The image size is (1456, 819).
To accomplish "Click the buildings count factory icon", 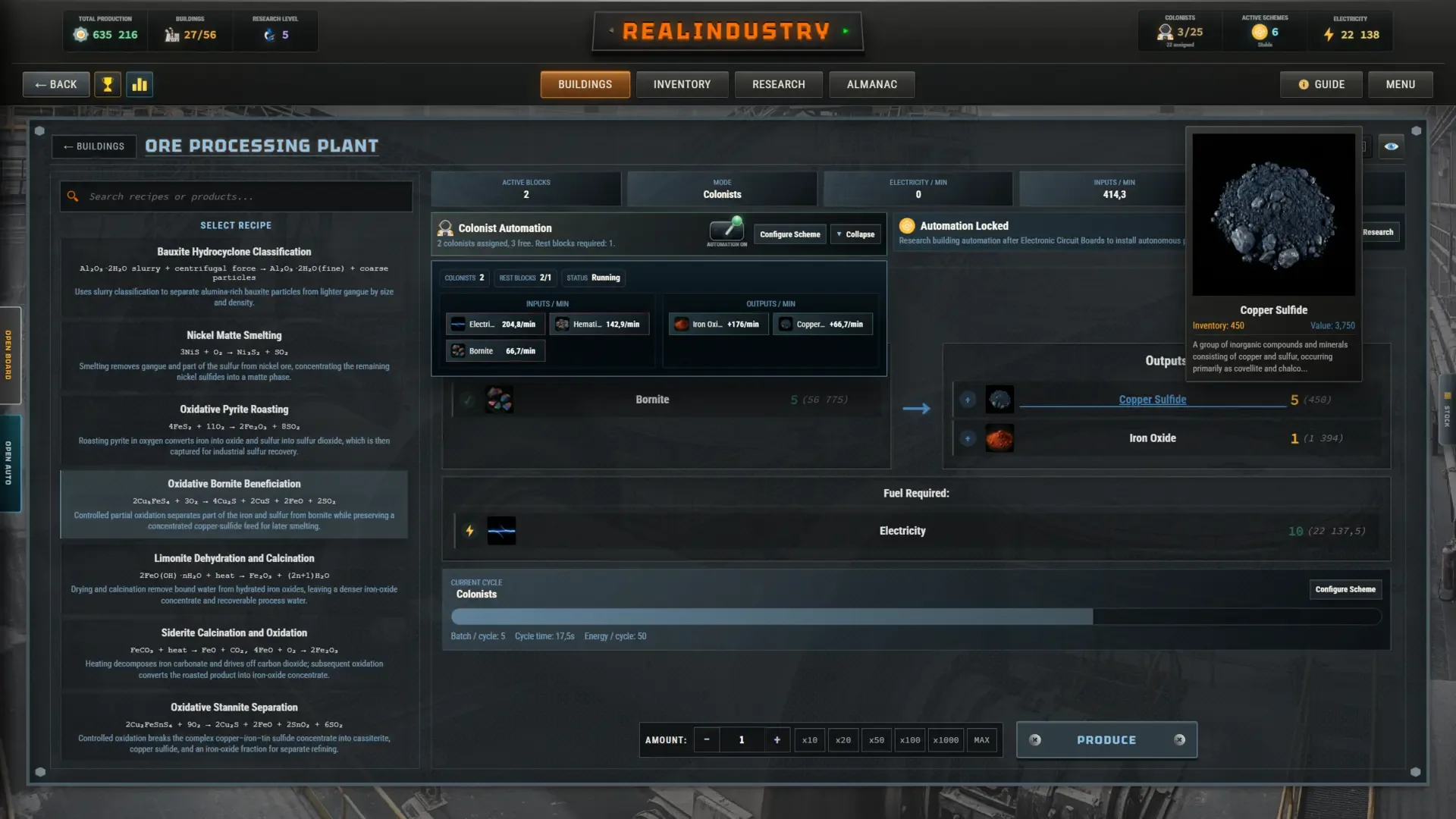I will pyautogui.click(x=172, y=34).
